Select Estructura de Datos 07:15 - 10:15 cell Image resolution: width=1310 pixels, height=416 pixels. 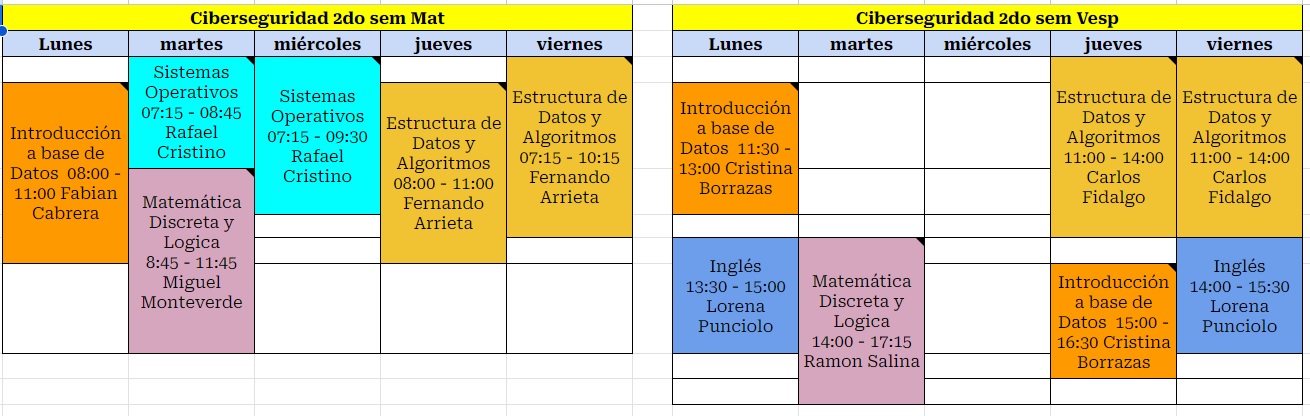point(569,147)
